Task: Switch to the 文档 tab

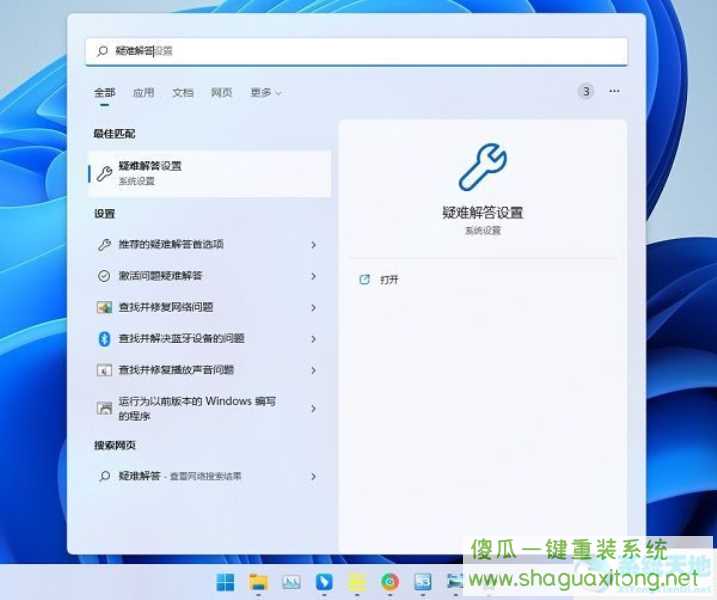Action: (x=183, y=93)
